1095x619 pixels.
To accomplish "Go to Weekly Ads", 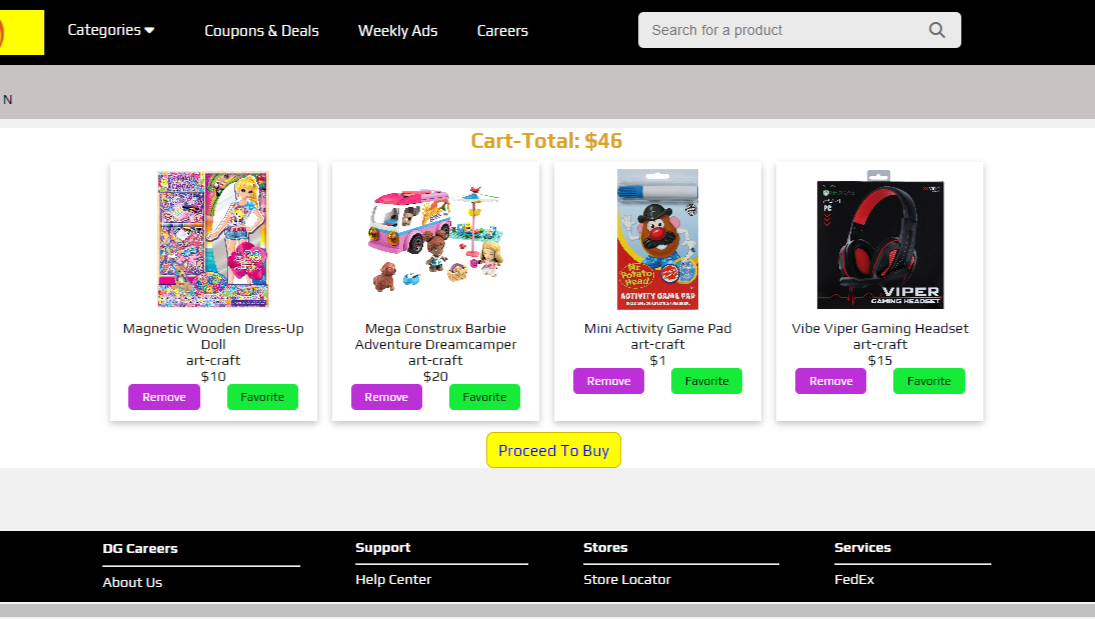I will click(397, 31).
